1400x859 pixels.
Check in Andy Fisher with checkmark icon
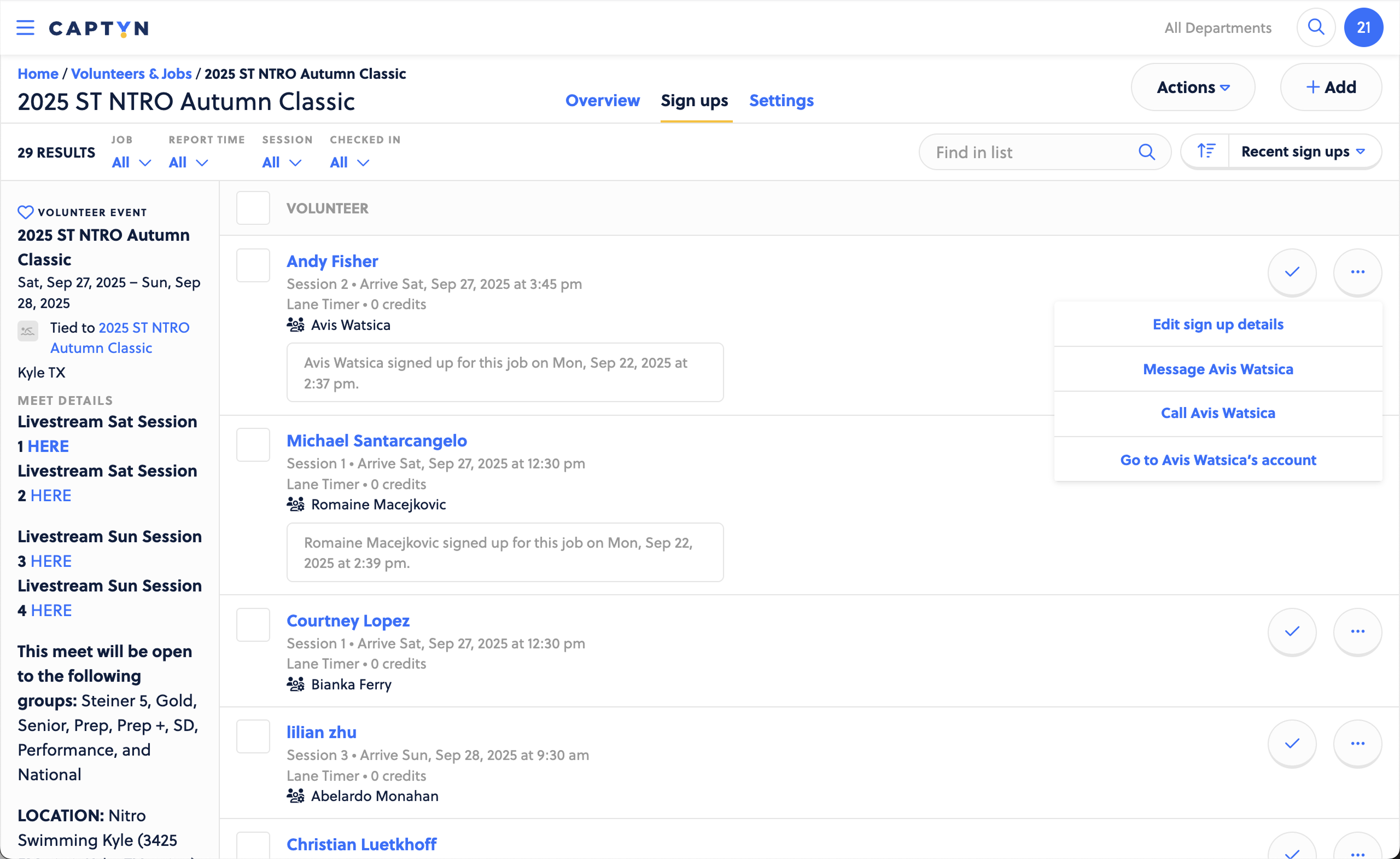pyautogui.click(x=1292, y=272)
